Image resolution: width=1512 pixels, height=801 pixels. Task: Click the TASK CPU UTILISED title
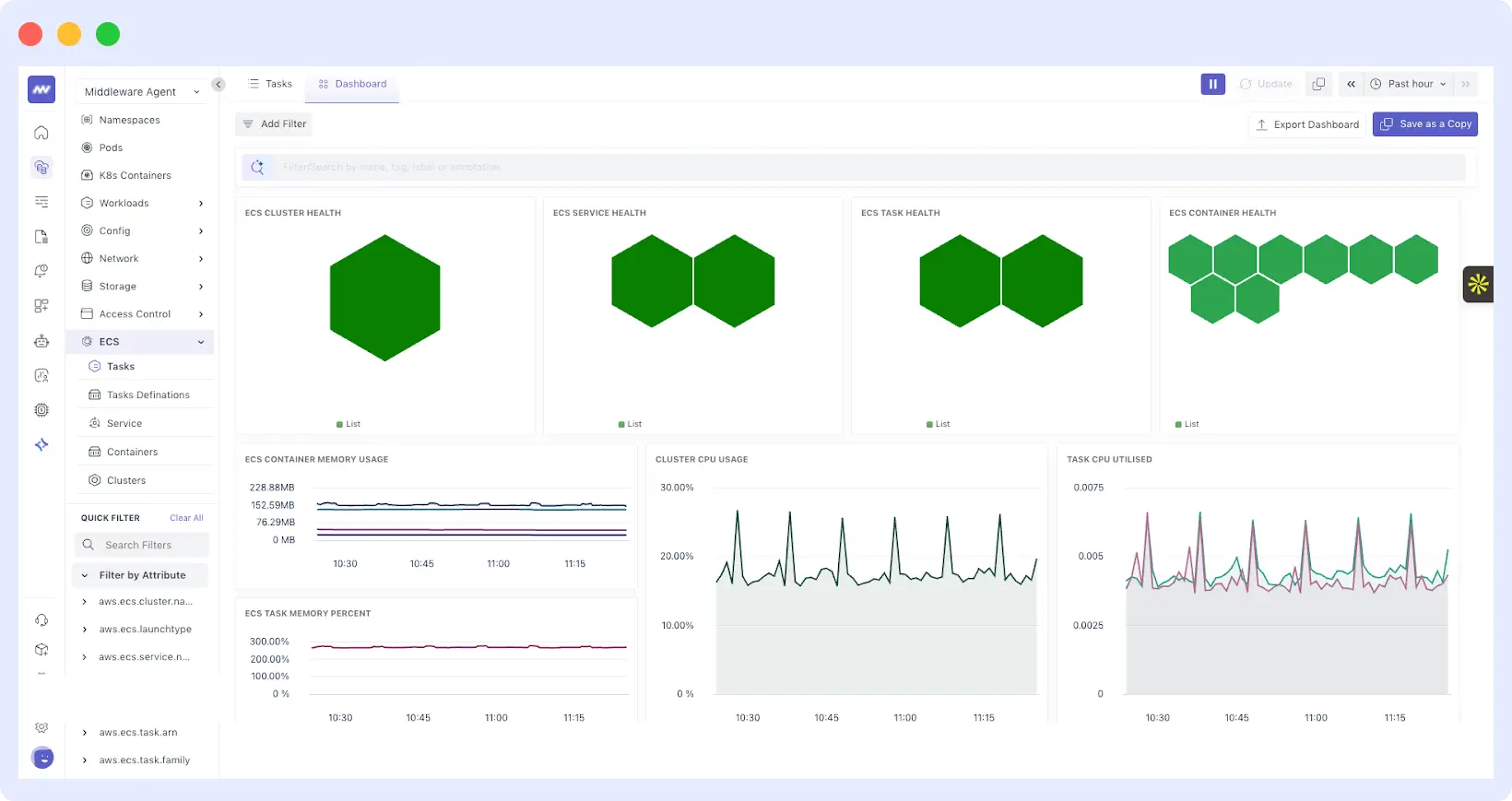(1109, 459)
